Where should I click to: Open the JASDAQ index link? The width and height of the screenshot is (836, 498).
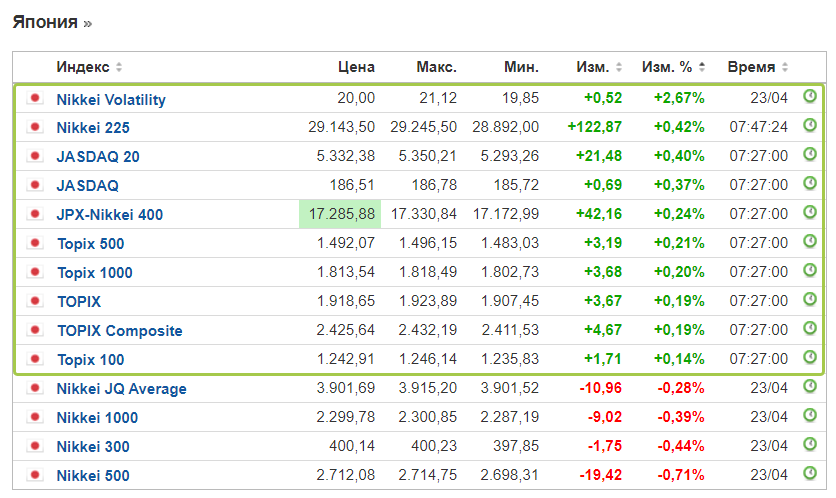[x=87, y=186]
